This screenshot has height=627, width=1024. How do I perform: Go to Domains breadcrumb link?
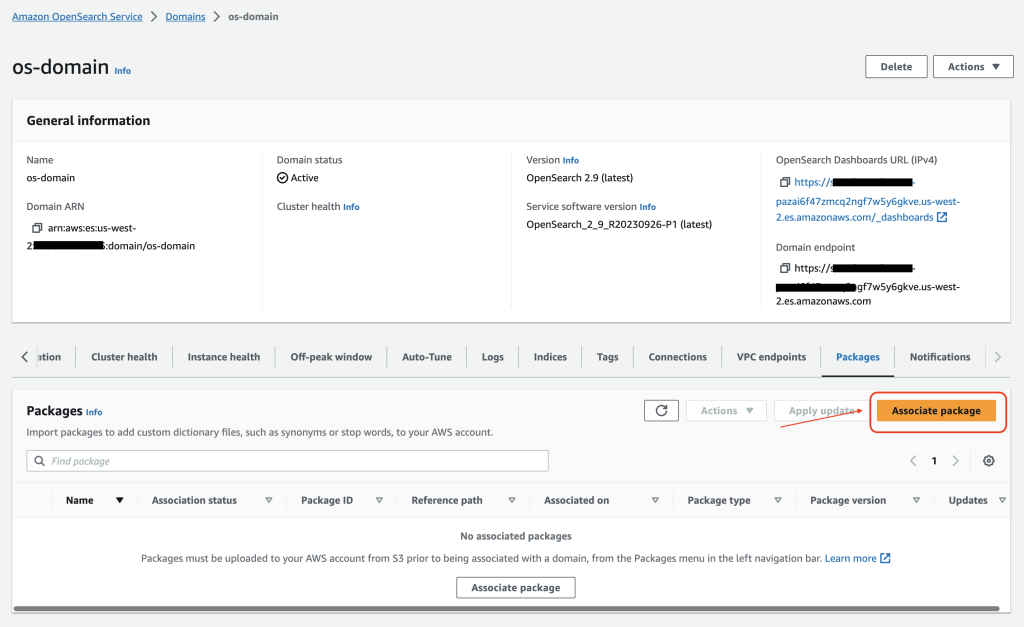pos(185,17)
